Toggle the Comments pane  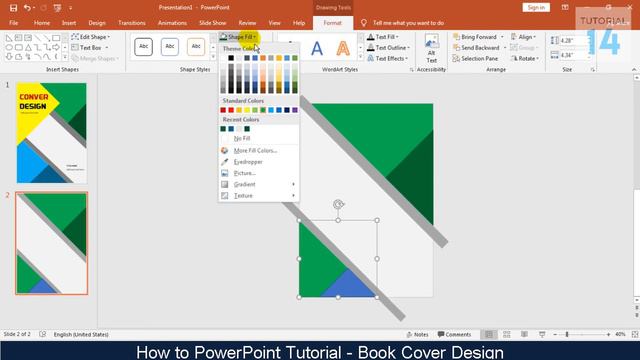pyautogui.click(x=454, y=334)
